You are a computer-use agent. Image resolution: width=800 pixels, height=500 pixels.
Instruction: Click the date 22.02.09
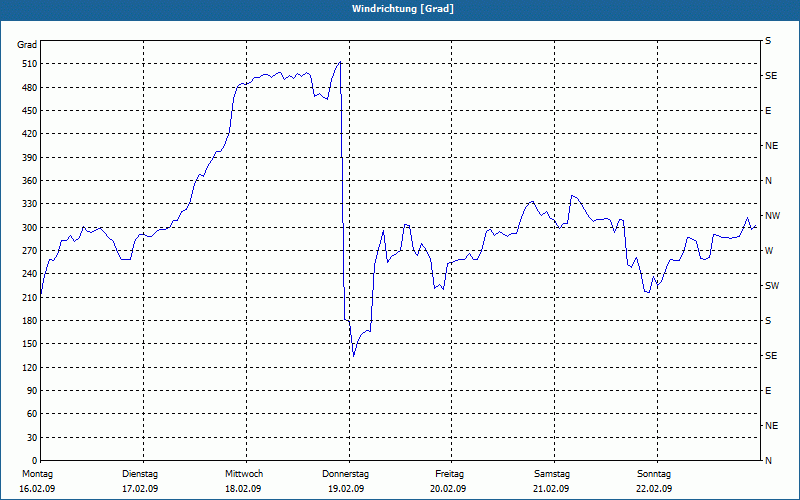654,489
